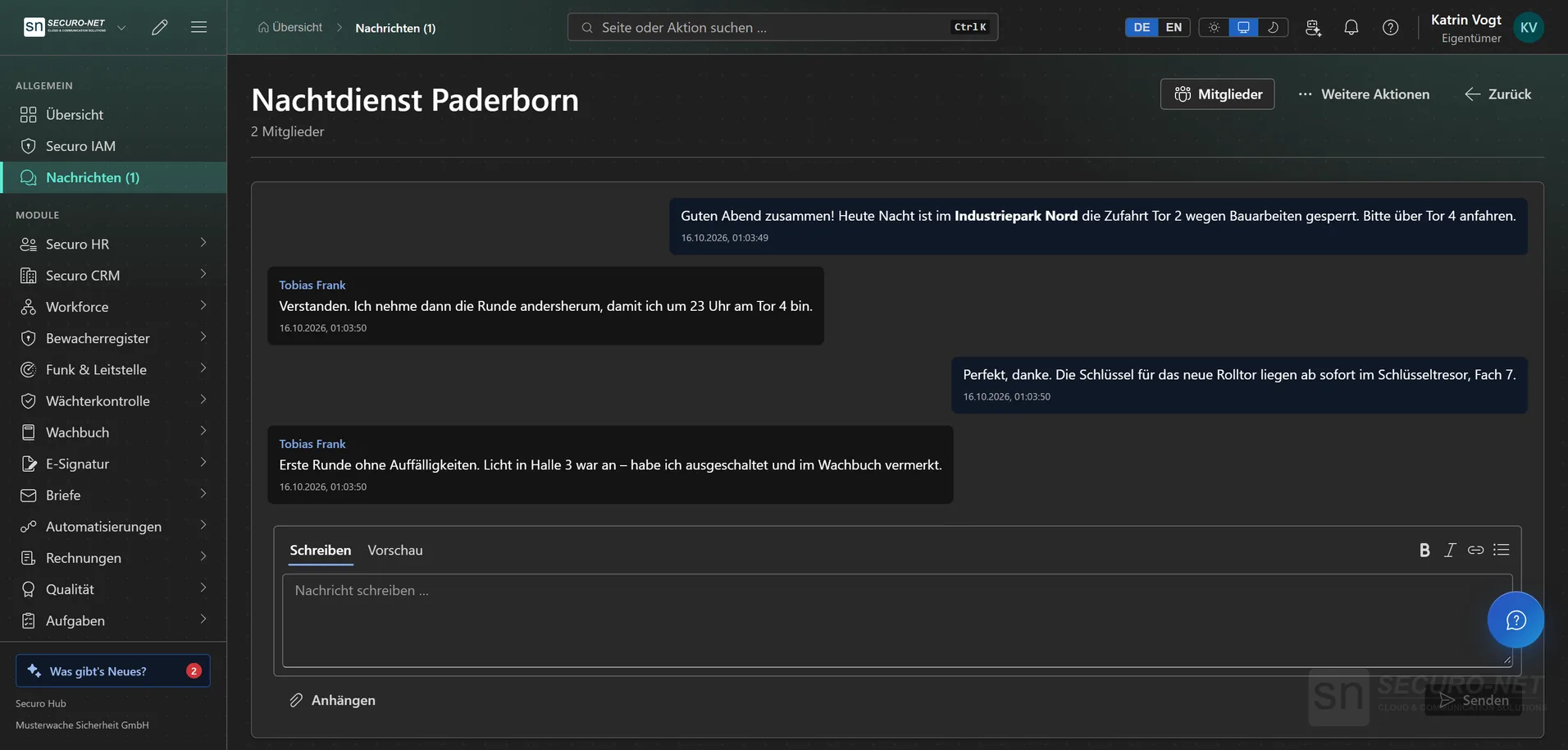Screen dimensions: 1568x750
Task: Click Anhängen to attach a file
Action: pyautogui.click(x=332, y=700)
